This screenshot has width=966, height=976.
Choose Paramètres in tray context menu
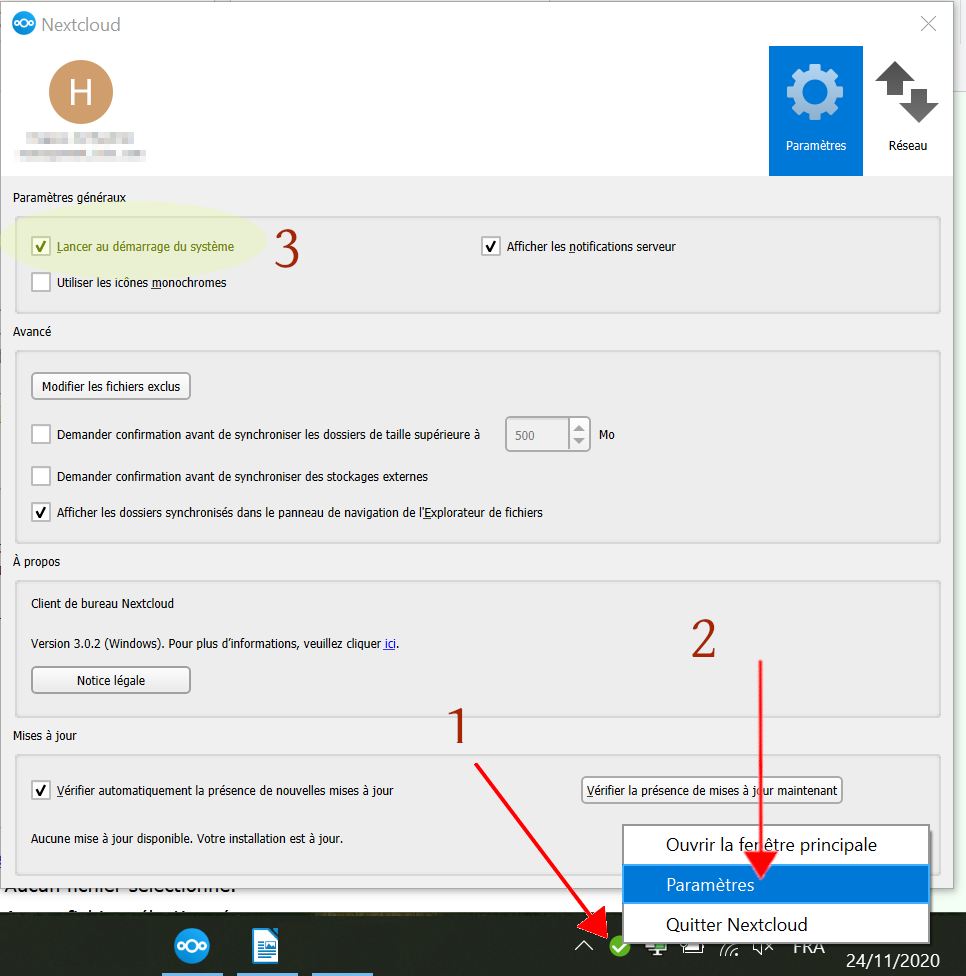(776, 884)
